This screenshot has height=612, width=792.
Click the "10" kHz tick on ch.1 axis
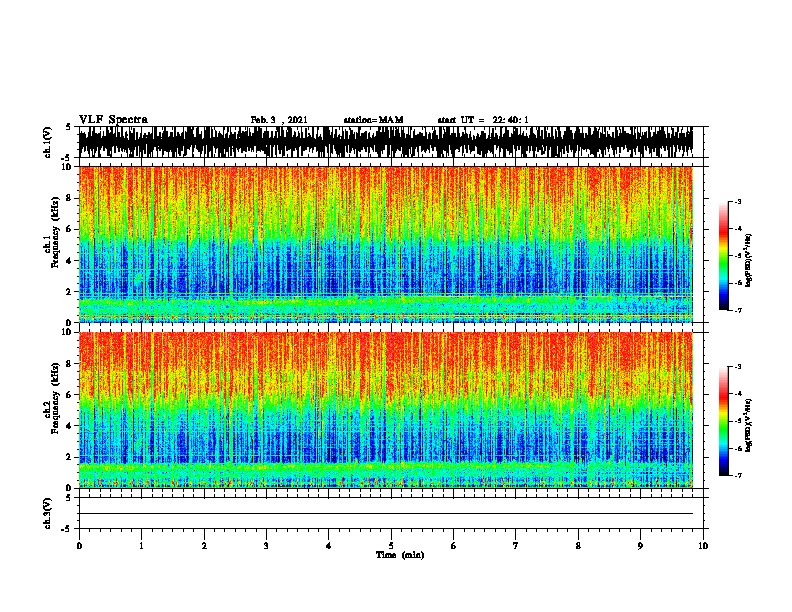tap(69, 167)
